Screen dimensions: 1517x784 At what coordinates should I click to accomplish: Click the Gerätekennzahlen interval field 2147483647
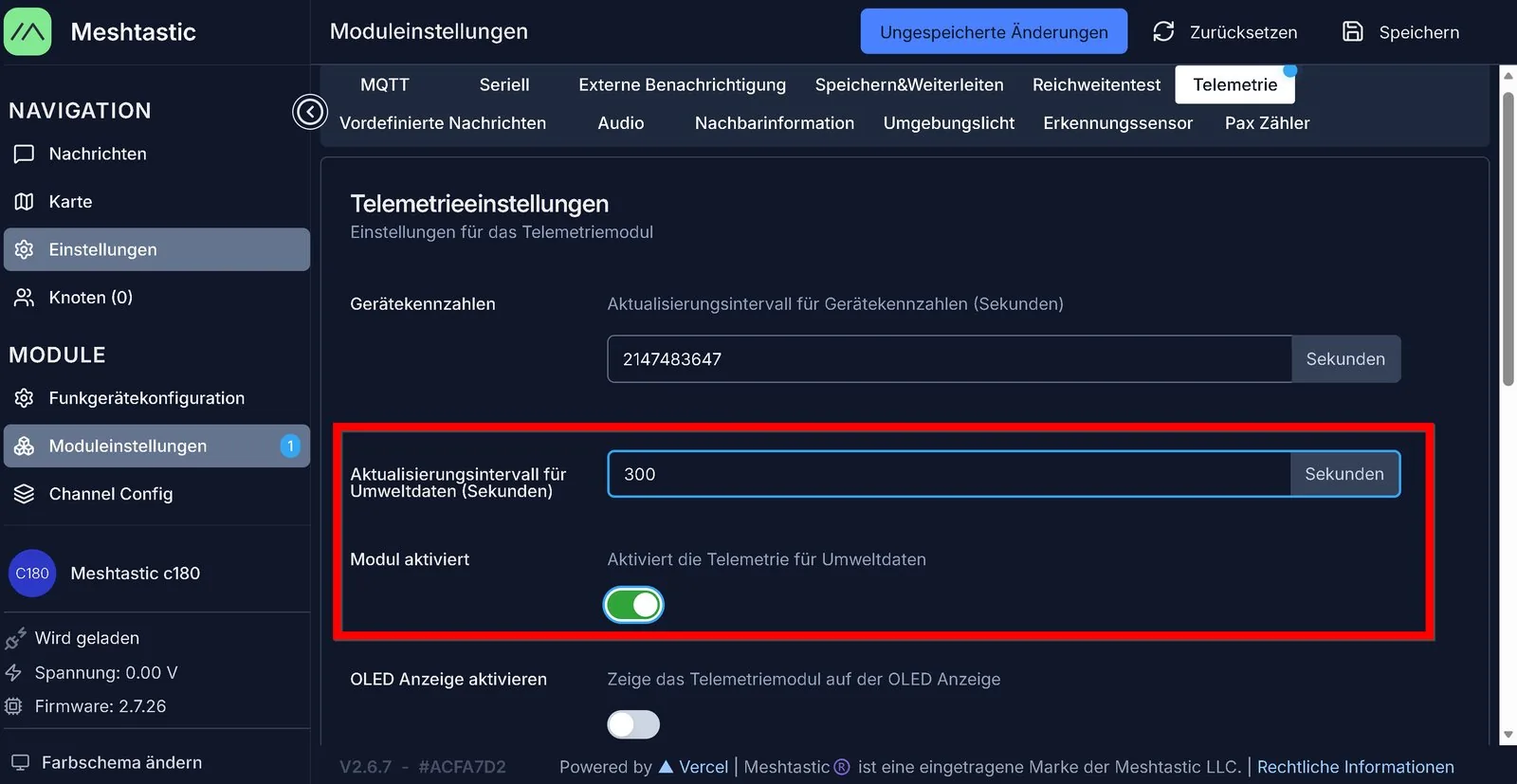949,358
